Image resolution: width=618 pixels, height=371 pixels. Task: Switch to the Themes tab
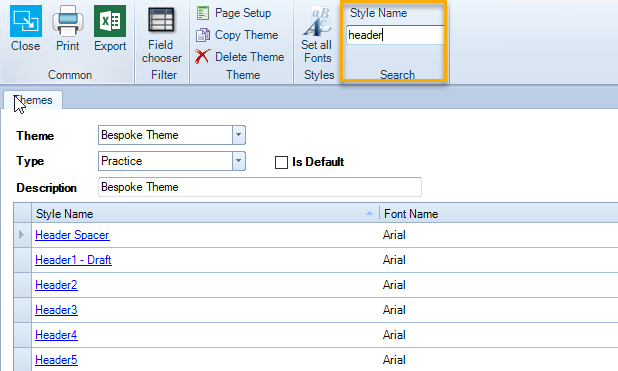click(33, 100)
